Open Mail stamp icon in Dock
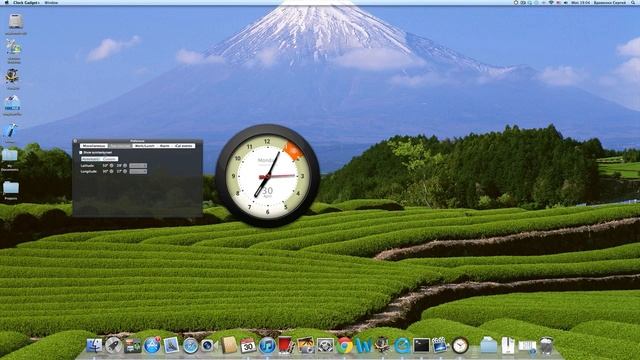This screenshot has height=360, width=640. (x=171, y=345)
